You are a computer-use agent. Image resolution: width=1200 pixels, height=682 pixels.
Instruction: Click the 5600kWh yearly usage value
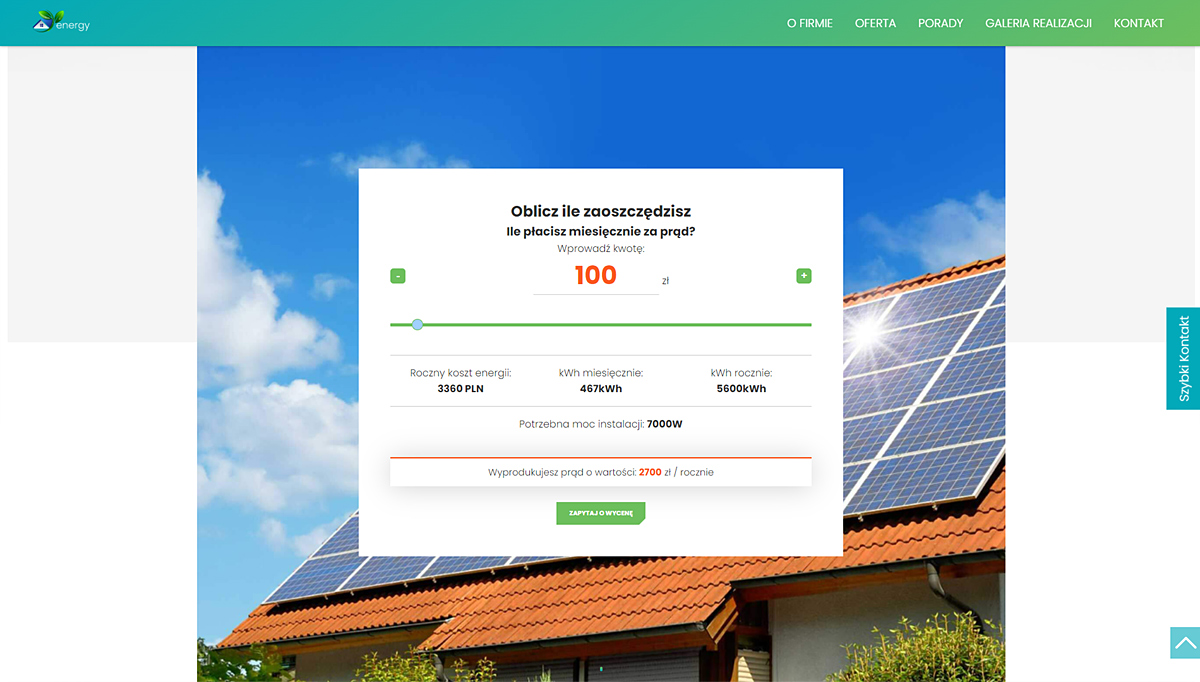pyautogui.click(x=741, y=389)
